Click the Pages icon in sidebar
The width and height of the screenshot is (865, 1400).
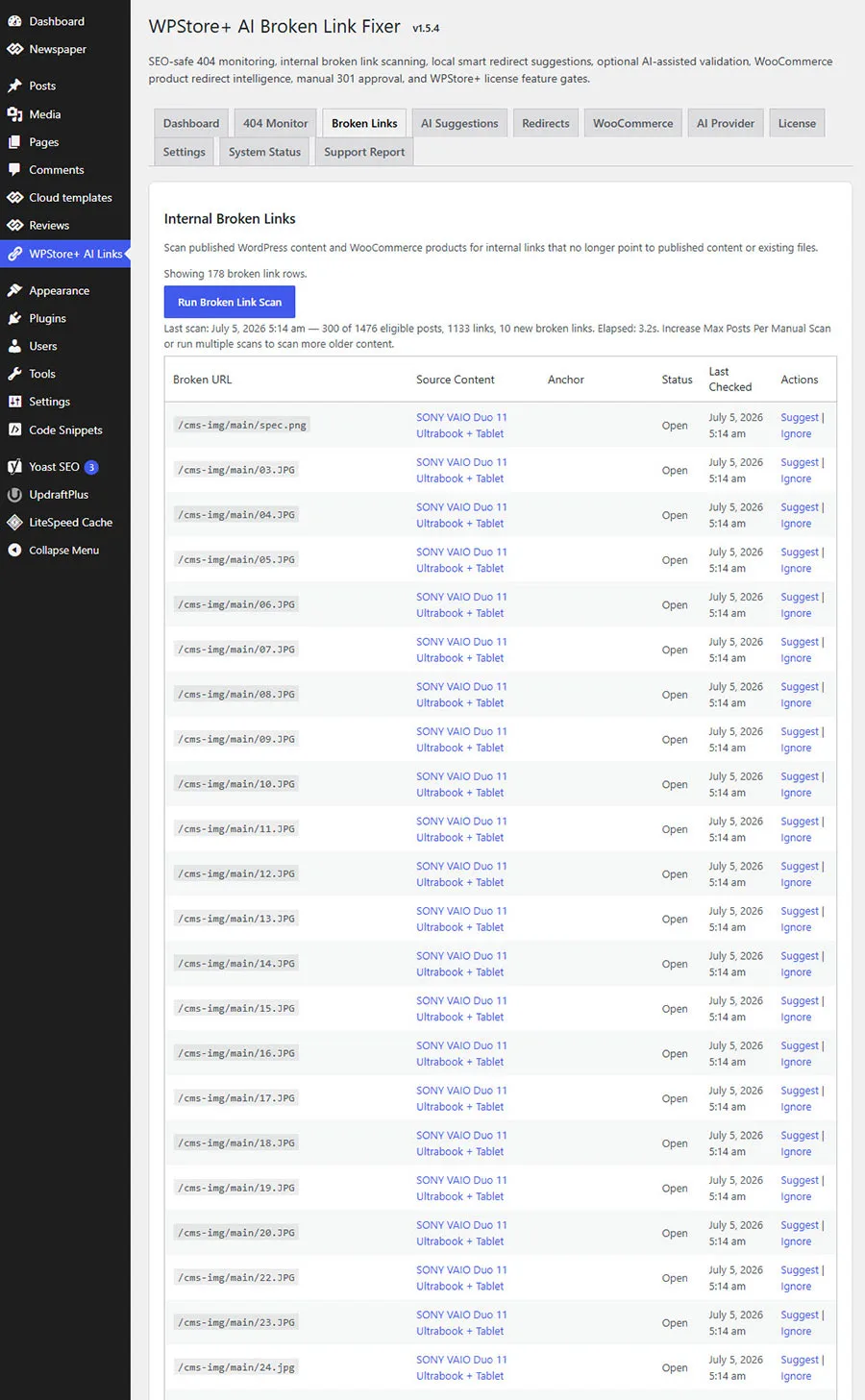14,141
